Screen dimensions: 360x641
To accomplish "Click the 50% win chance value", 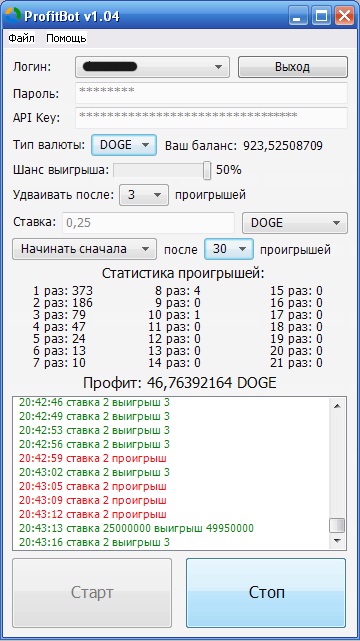I will click(x=229, y=170).
